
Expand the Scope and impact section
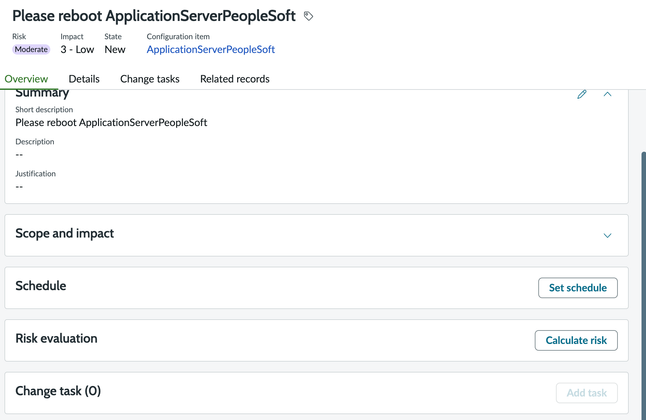607,236
